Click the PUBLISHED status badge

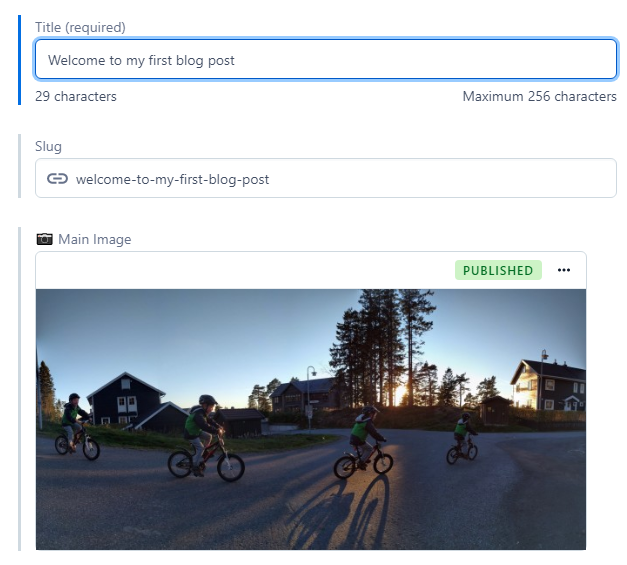coord(498,270)
